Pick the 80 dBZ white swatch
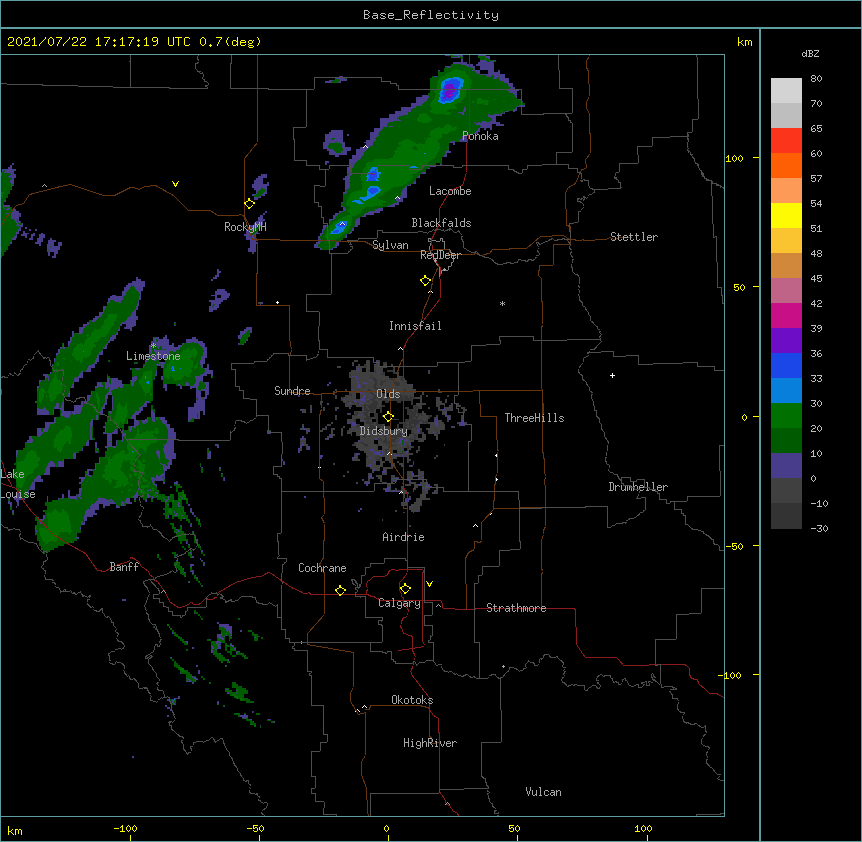 [x=786, y=91]
